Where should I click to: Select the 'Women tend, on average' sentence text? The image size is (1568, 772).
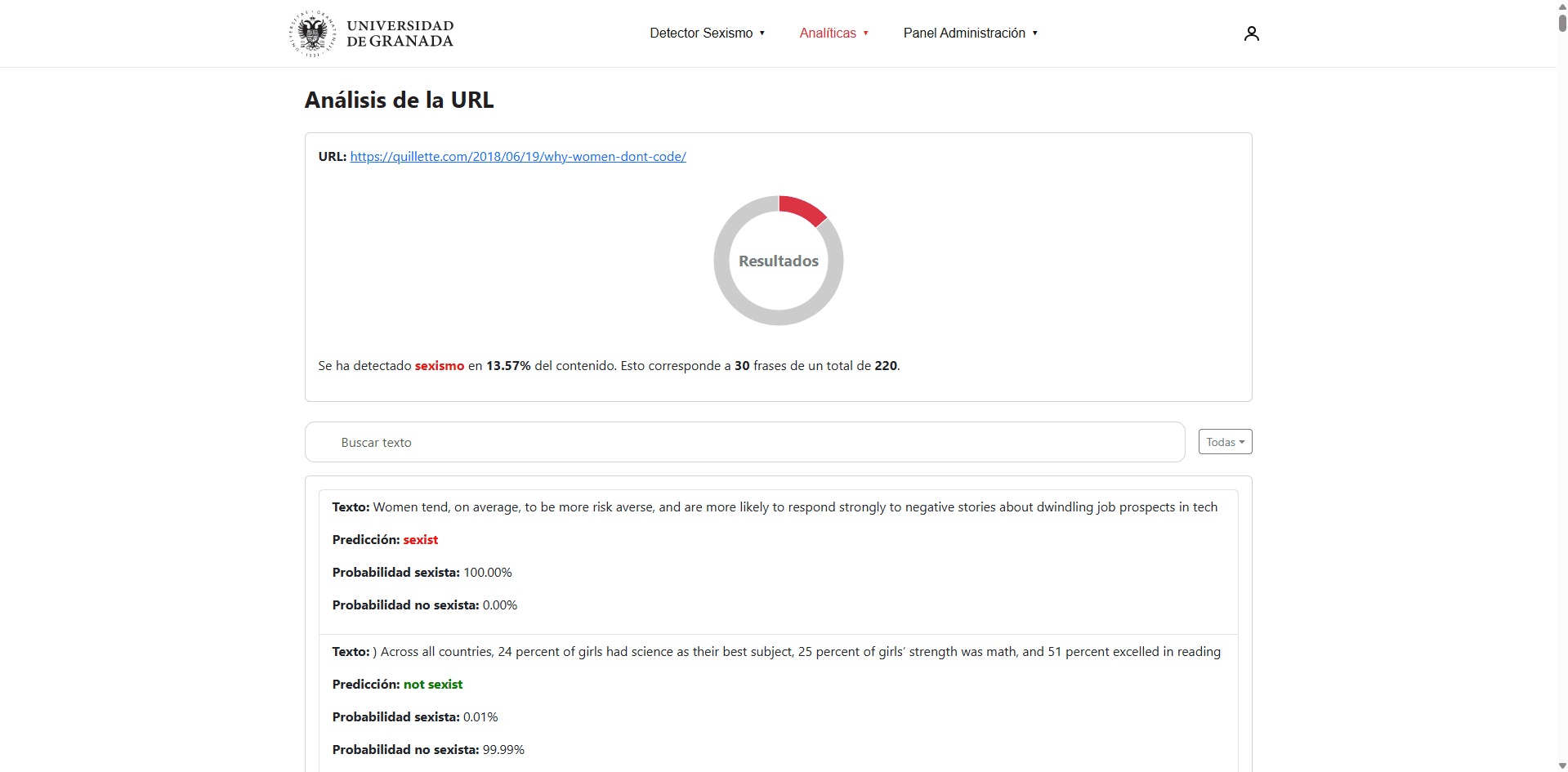click(x=795, y=506)
